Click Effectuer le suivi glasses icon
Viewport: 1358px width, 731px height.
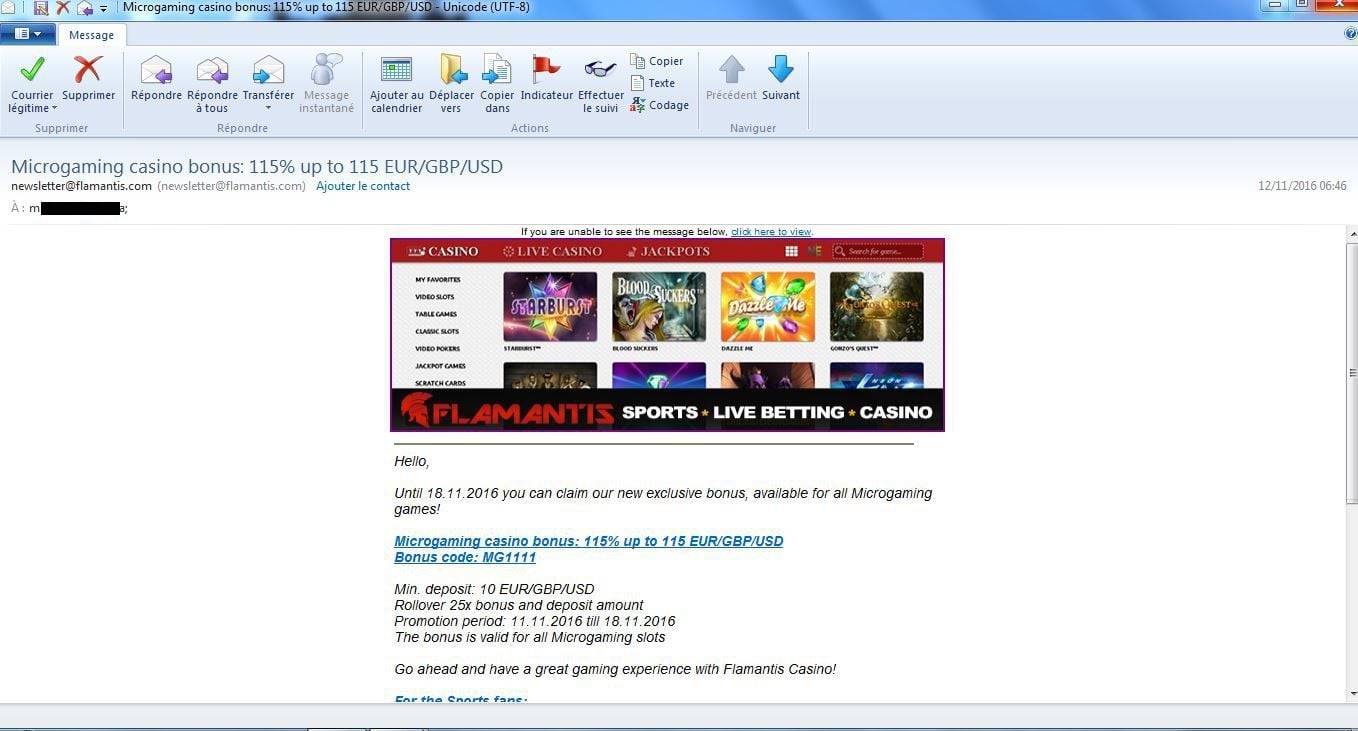pos(601,69)
